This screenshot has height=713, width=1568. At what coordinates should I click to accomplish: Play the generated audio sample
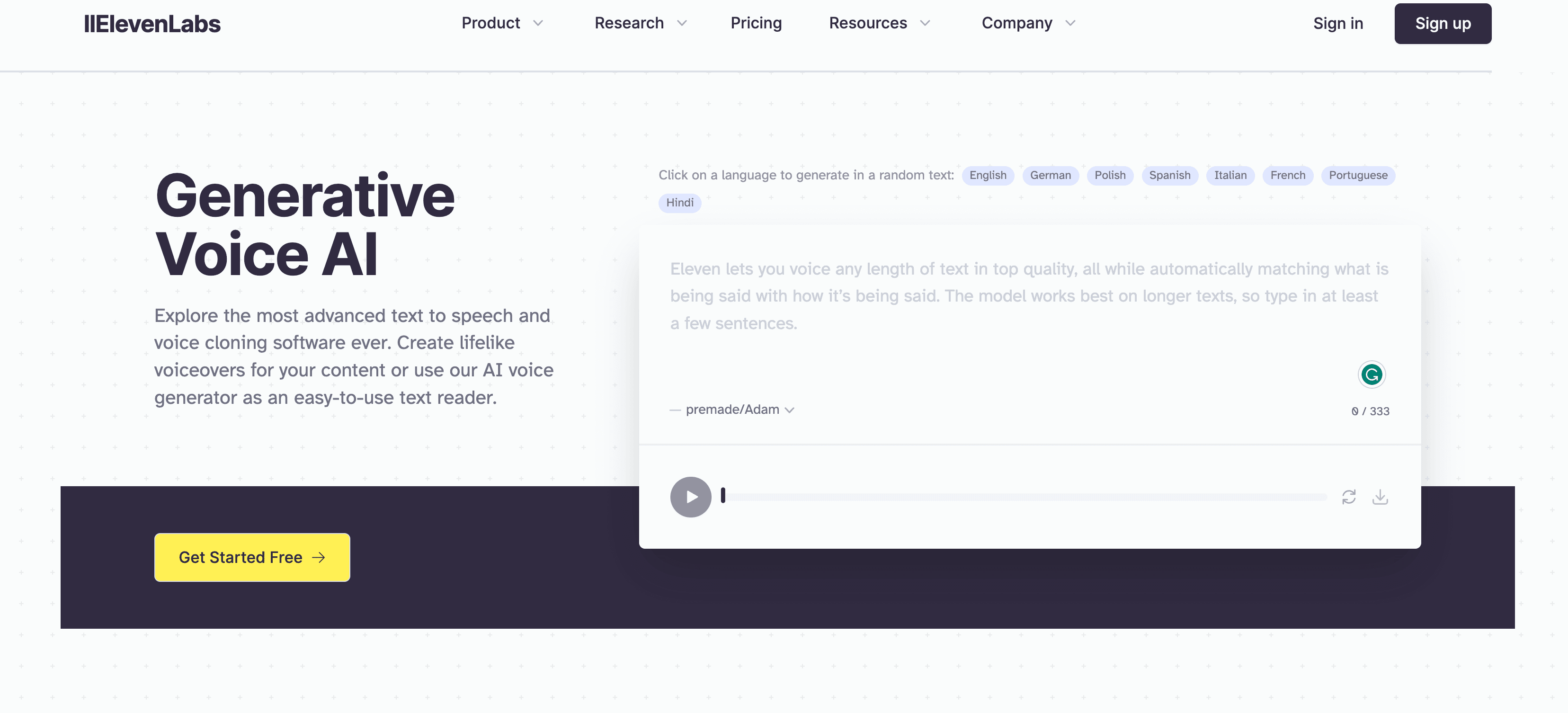tap(690, 497)
